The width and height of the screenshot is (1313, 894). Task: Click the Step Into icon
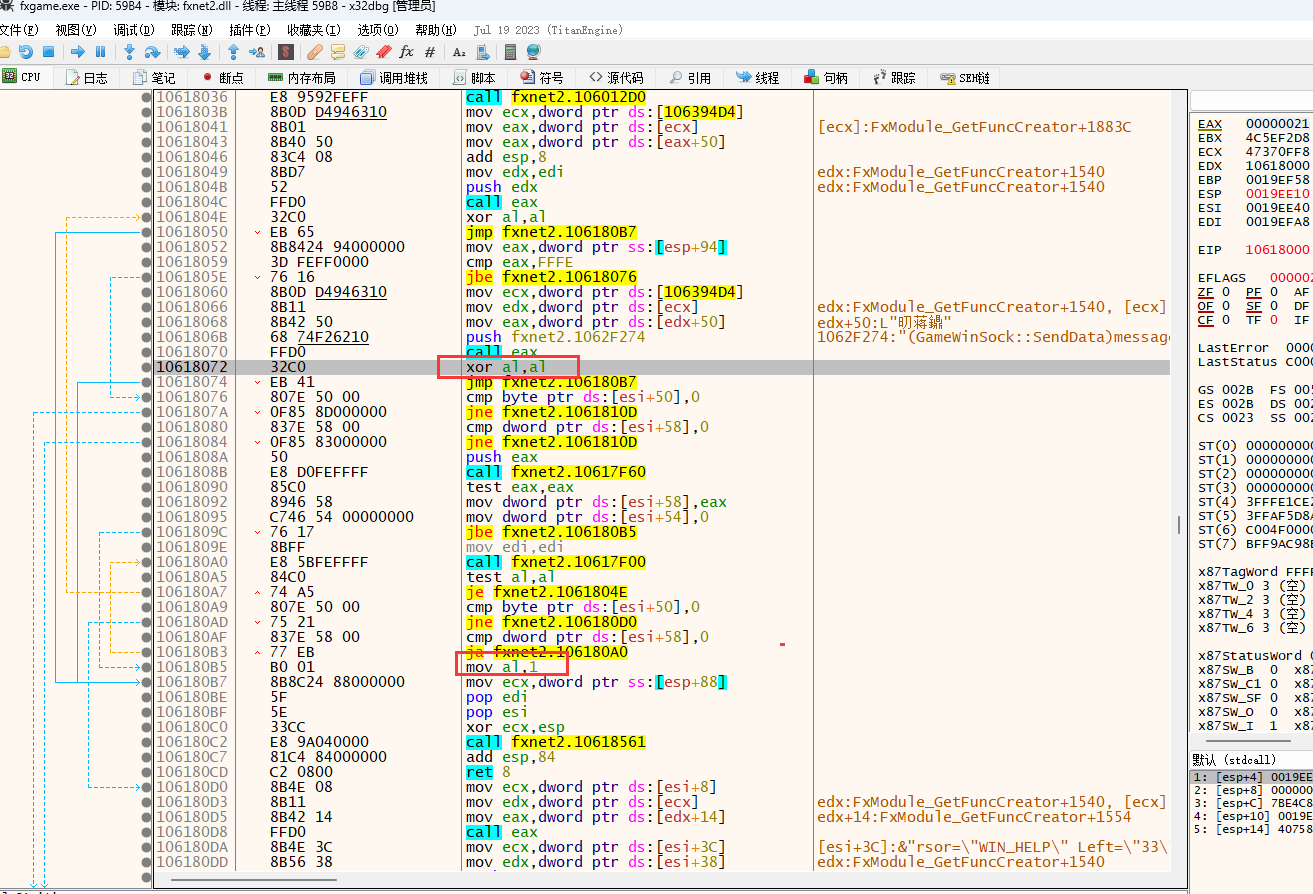point(129,52)
